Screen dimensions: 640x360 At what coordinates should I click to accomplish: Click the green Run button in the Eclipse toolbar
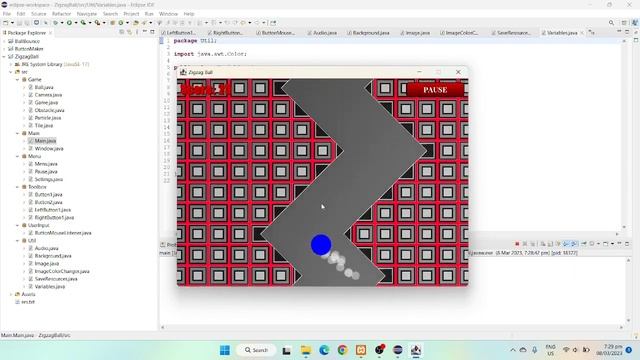pyautogui.click(x=69, y=23)
